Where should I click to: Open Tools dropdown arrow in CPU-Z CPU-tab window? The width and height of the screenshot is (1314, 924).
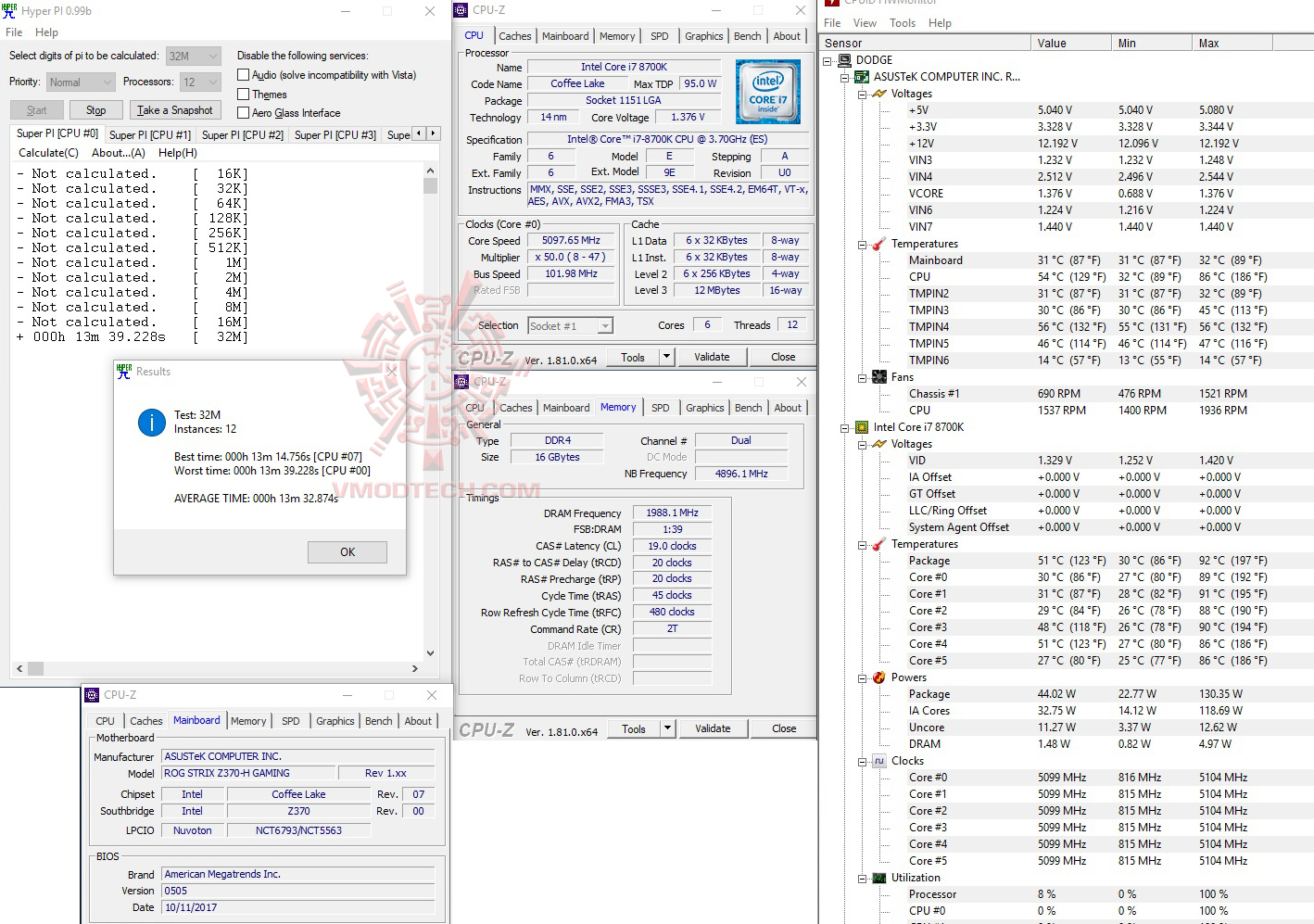pyautogui.click(x=665, y=357)
